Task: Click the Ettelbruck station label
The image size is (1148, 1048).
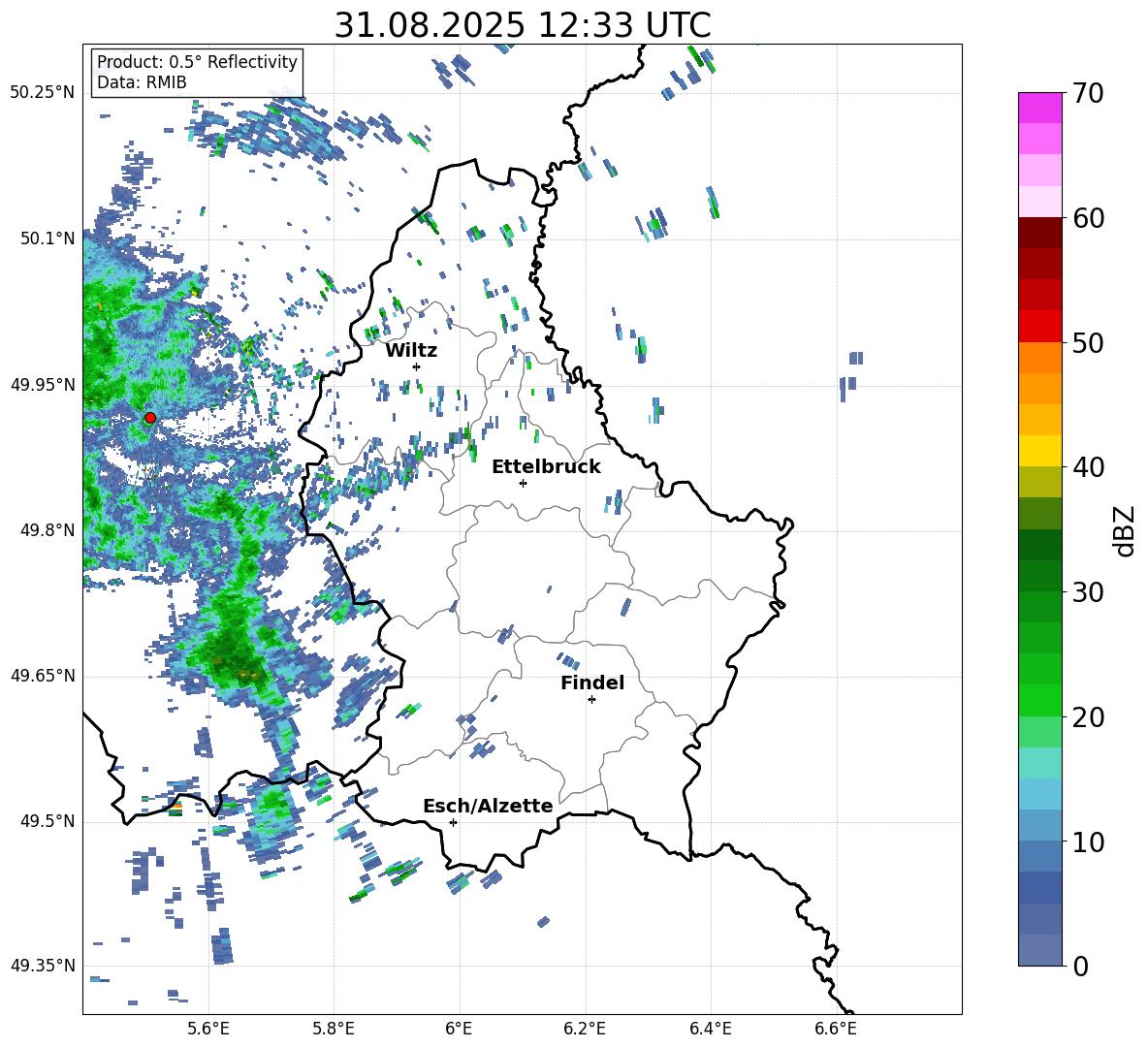Action: (546, 467)
